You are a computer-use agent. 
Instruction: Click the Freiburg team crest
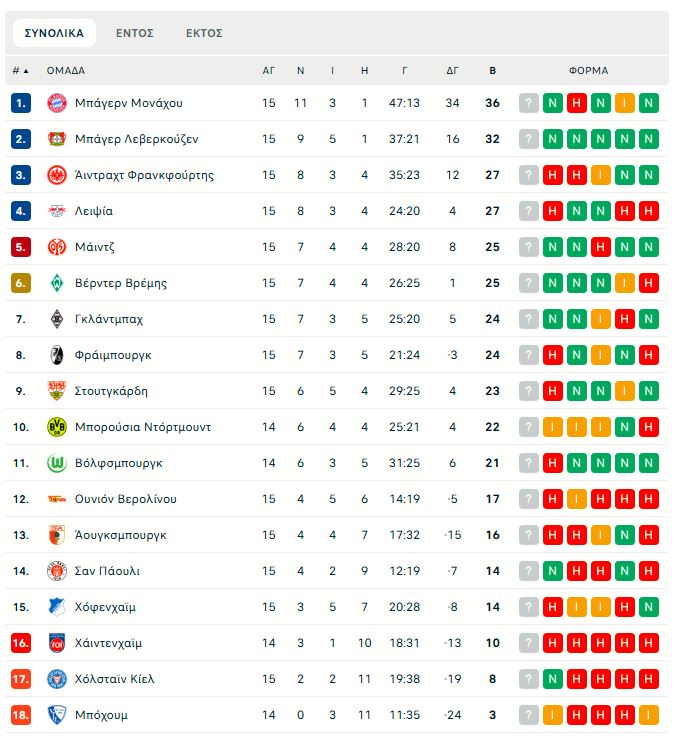point(56,355)
